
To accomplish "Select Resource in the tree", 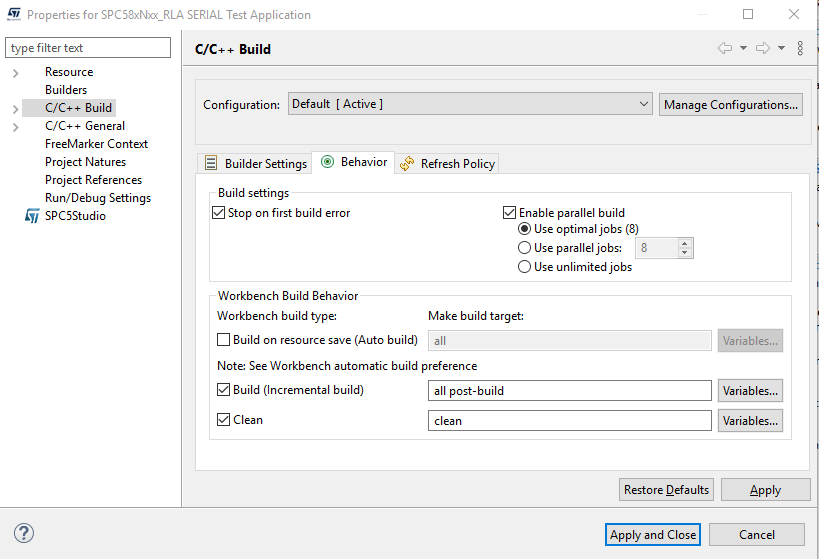I will point(69,72).
